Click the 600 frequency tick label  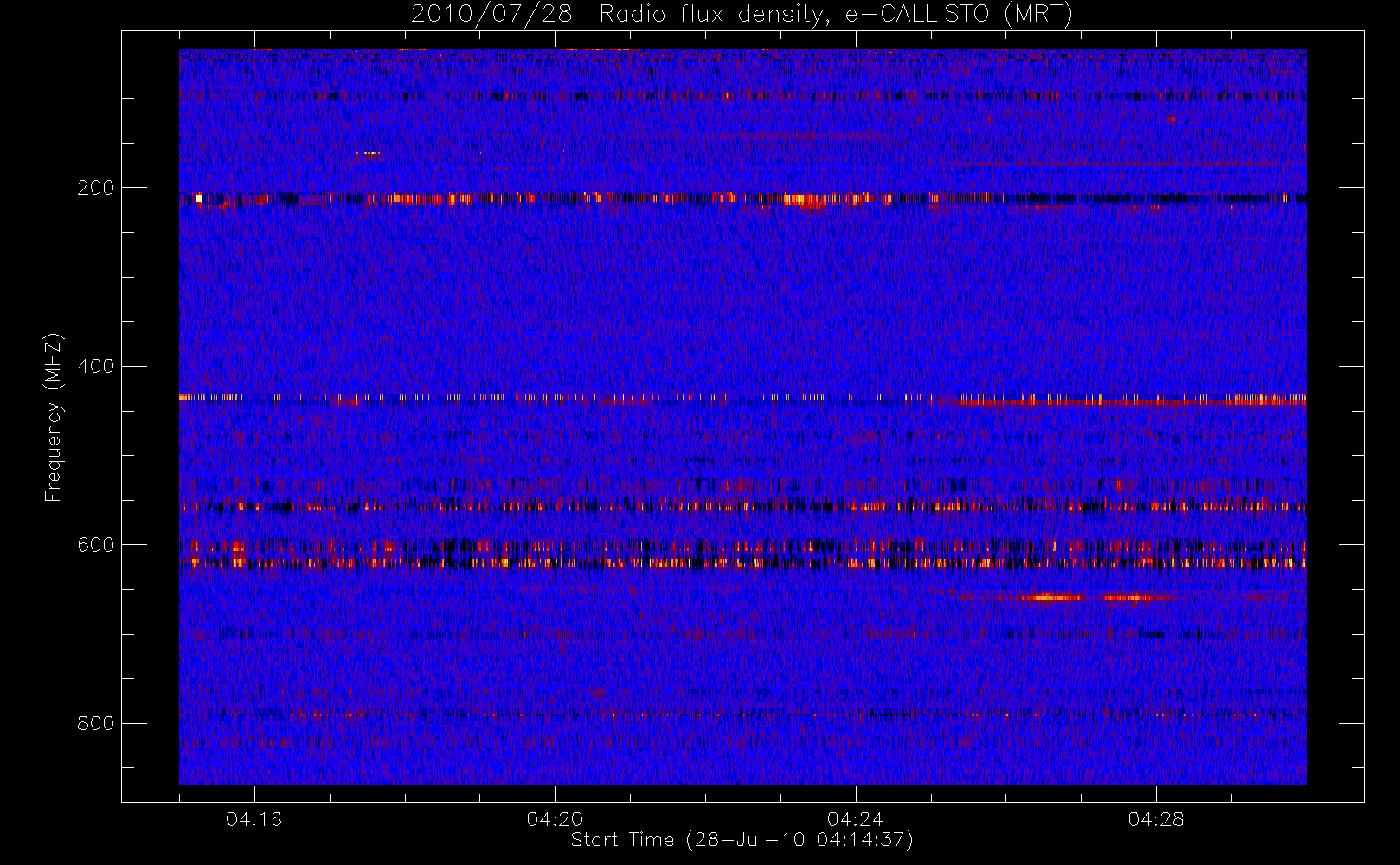point(95,545)
